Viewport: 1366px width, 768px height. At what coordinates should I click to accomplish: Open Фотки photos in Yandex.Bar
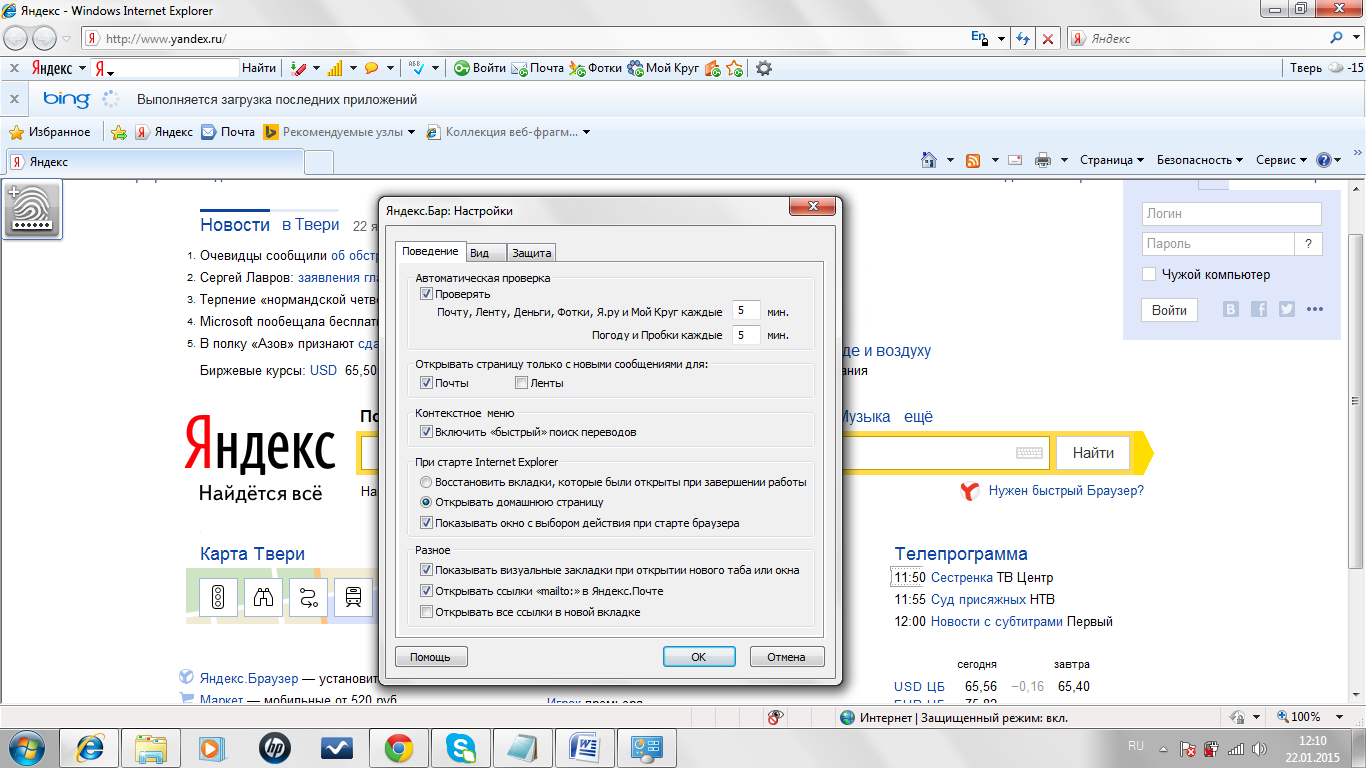tap(596, 68)
